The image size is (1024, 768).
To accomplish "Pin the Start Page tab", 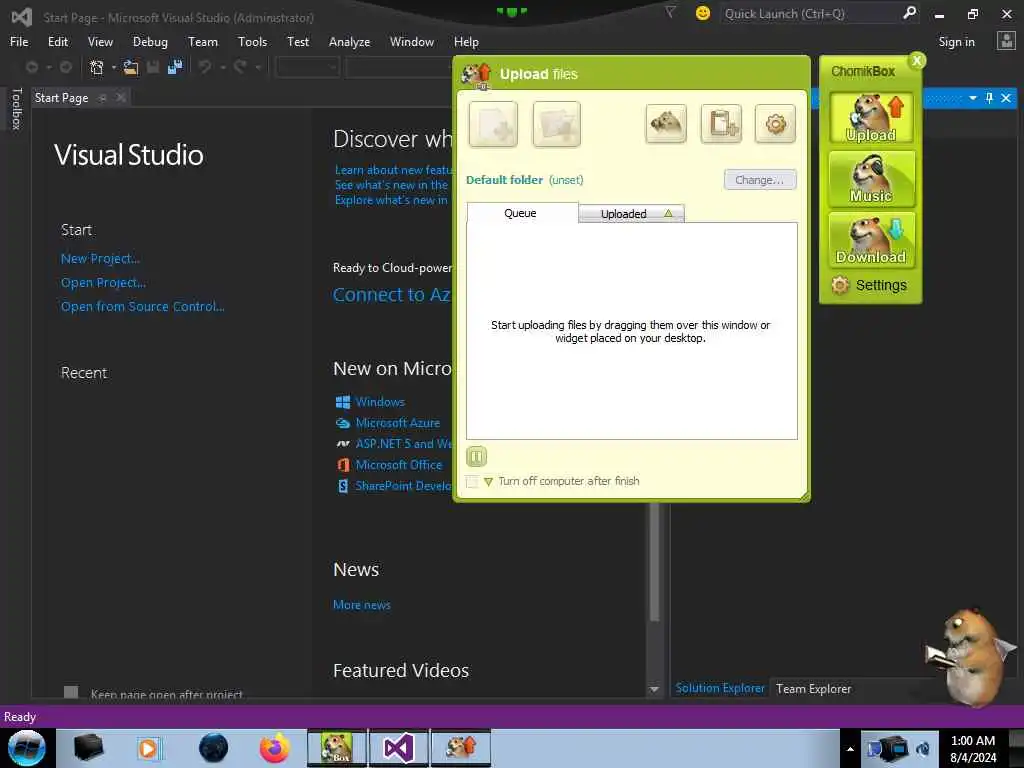I will 103,98.
